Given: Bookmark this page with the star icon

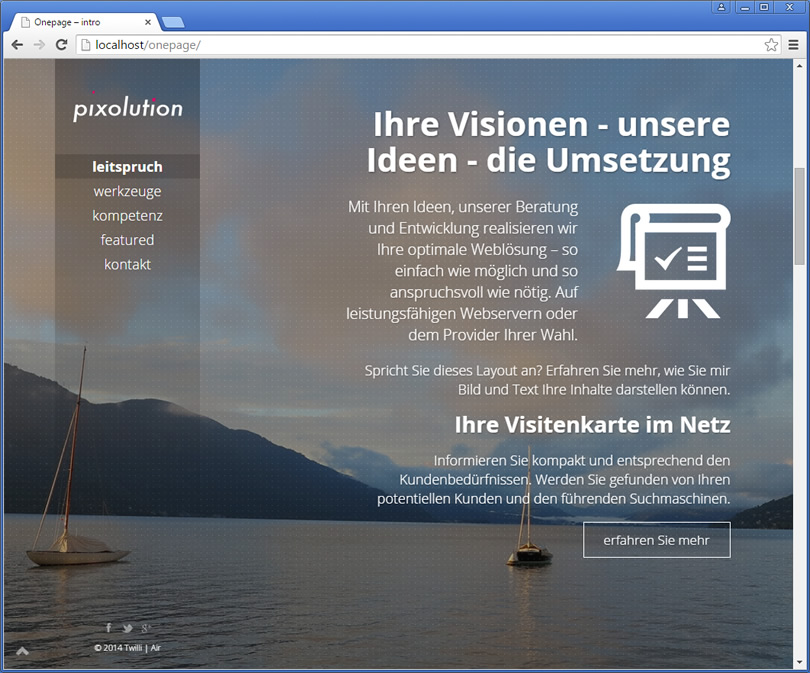Looking at the screenshot, I should pos(771,45).
